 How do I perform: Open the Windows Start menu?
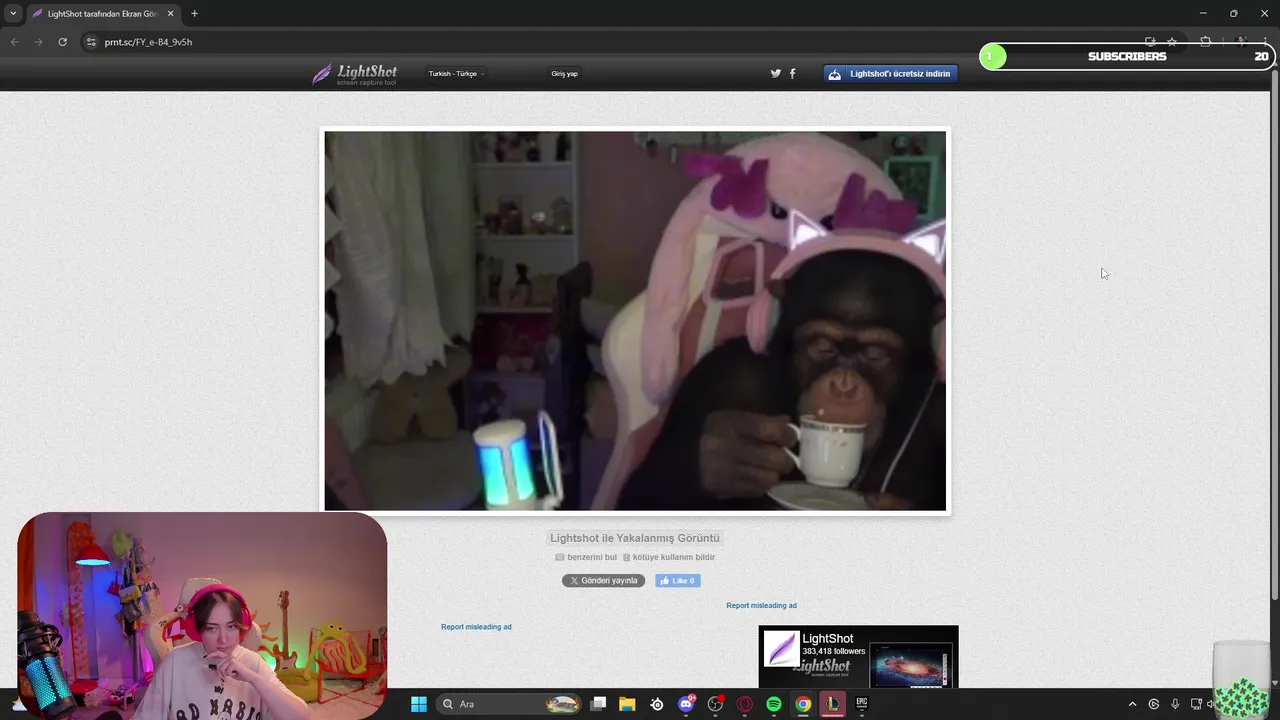pos(419,704)
